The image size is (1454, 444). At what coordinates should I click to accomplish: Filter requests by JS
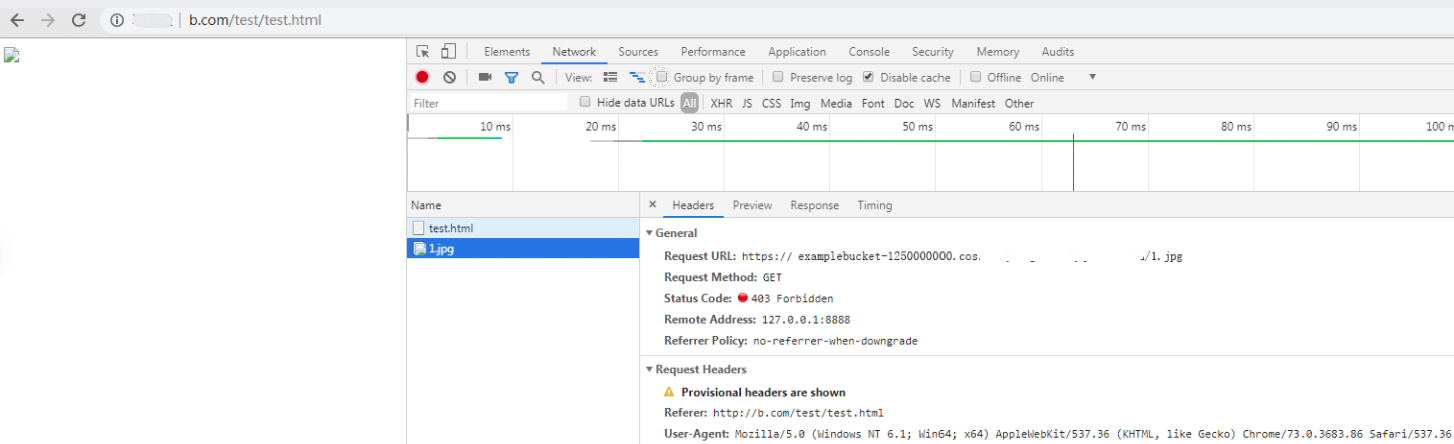(x=747, y=103)
